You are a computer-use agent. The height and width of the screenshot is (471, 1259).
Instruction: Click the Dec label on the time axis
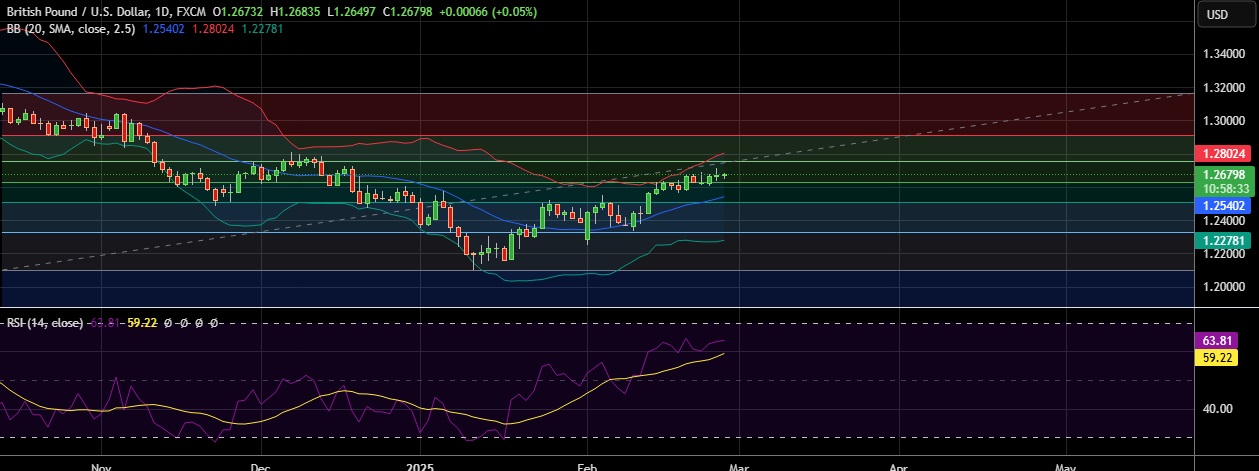tap(260, 466)
